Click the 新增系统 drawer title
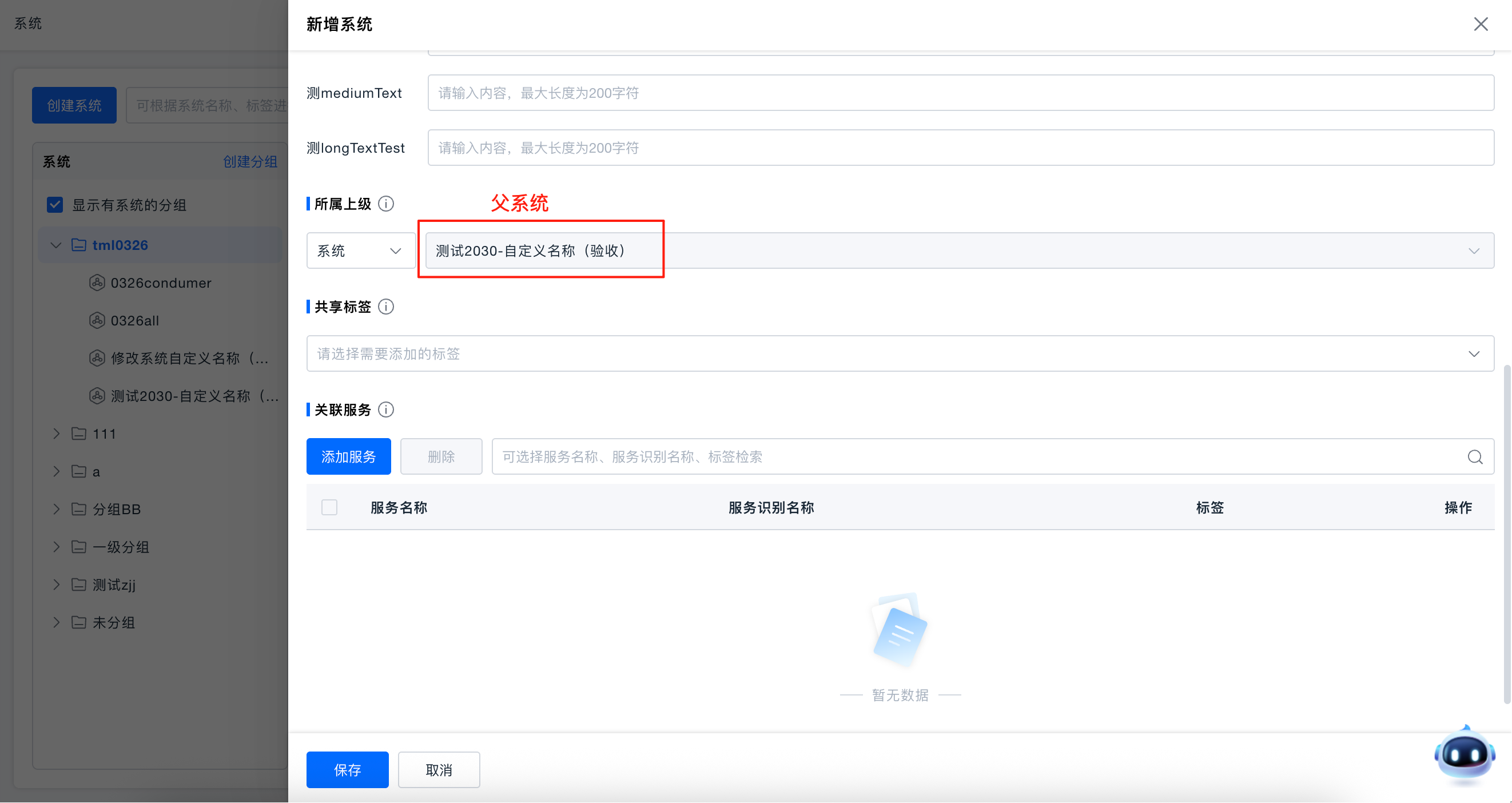Screen dimensions: 1512x803 pos(339,24)
